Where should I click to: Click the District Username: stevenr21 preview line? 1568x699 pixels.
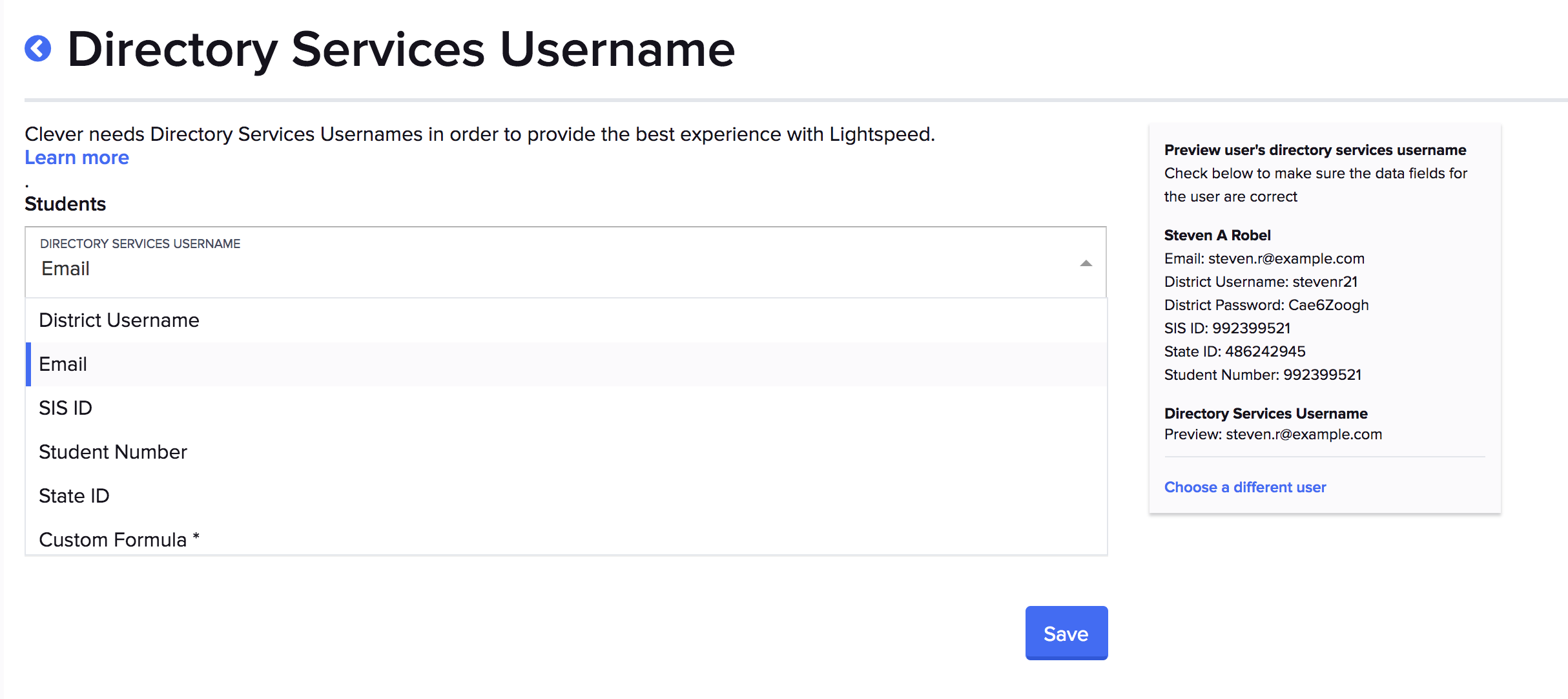click(1261, 282)
